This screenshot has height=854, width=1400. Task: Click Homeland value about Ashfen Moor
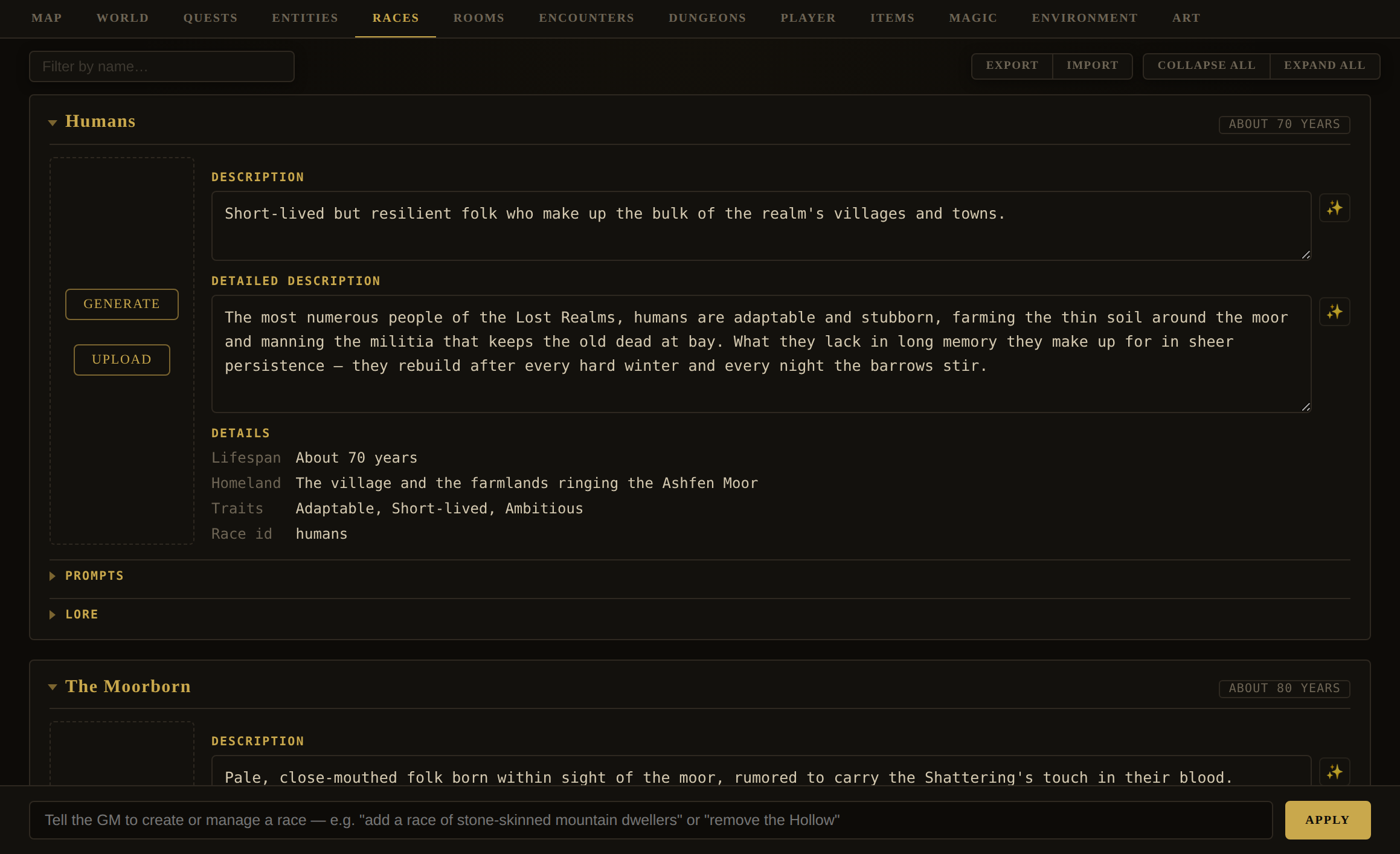(x=527, y=483)
